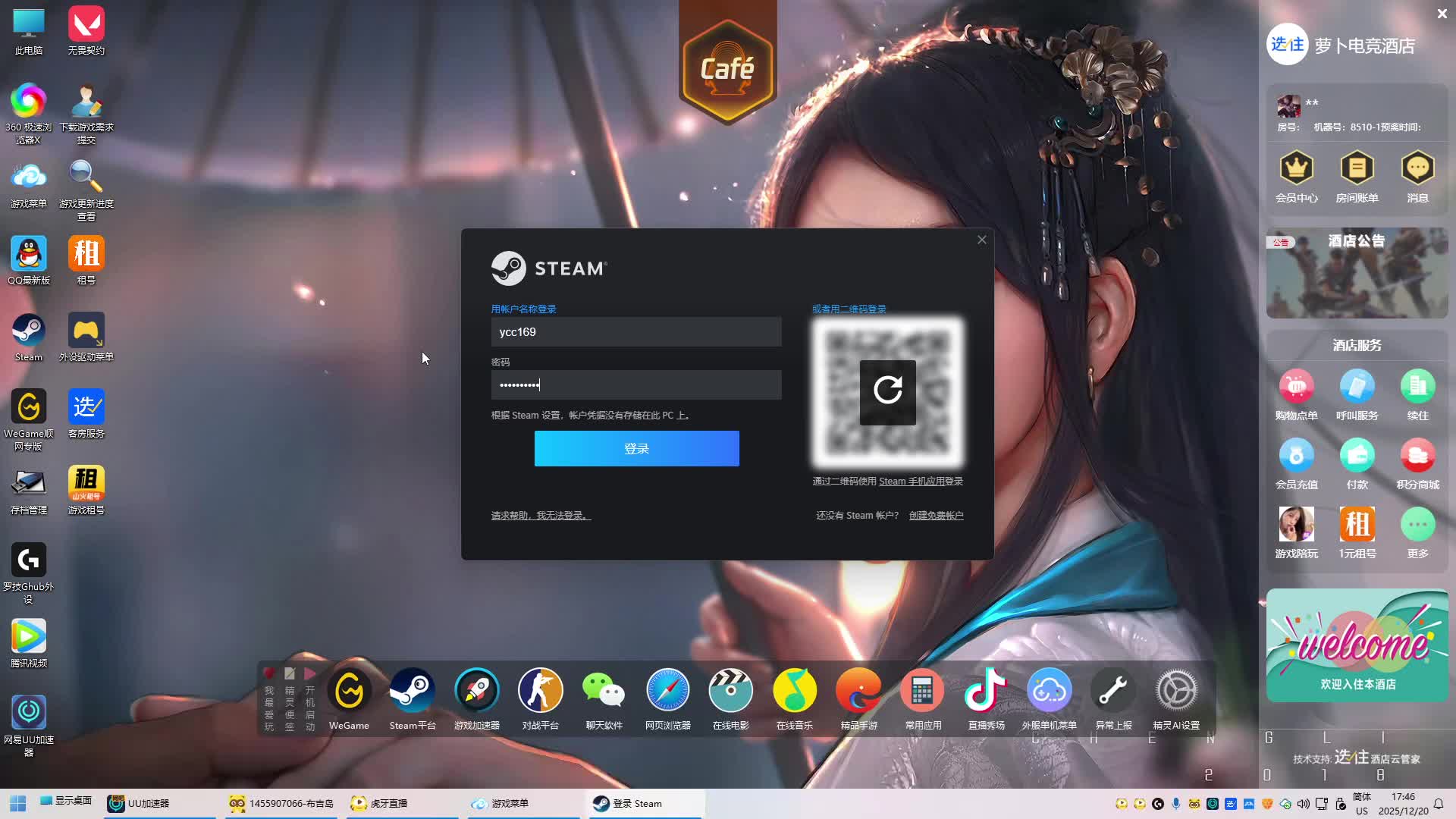Open WeGame from the bottom dock
Image resolution: width=1456 pixels, height=819 pixels.
pos(349,692)
